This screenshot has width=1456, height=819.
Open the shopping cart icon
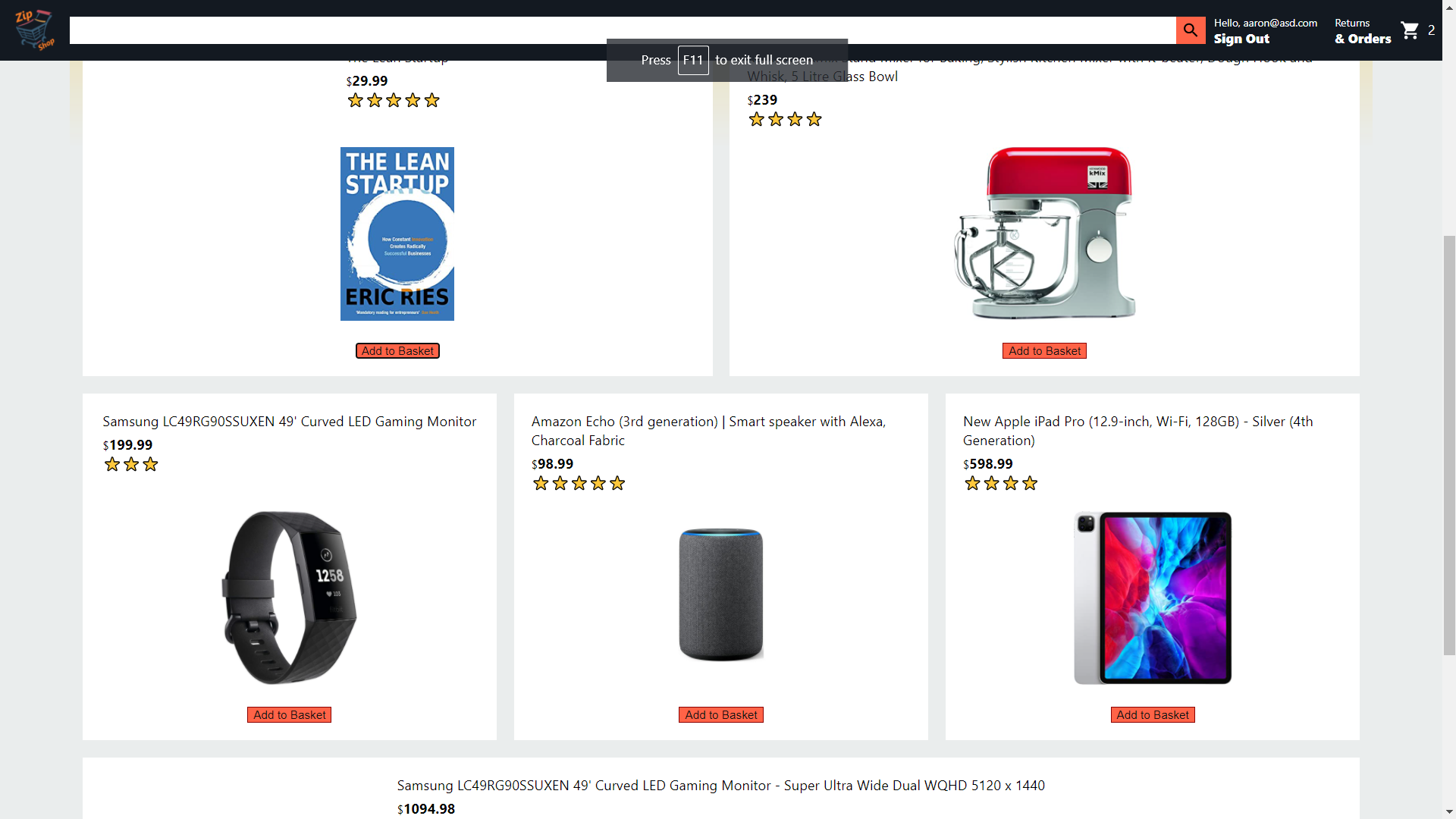pyautogui.click(x=1410, y=30)
